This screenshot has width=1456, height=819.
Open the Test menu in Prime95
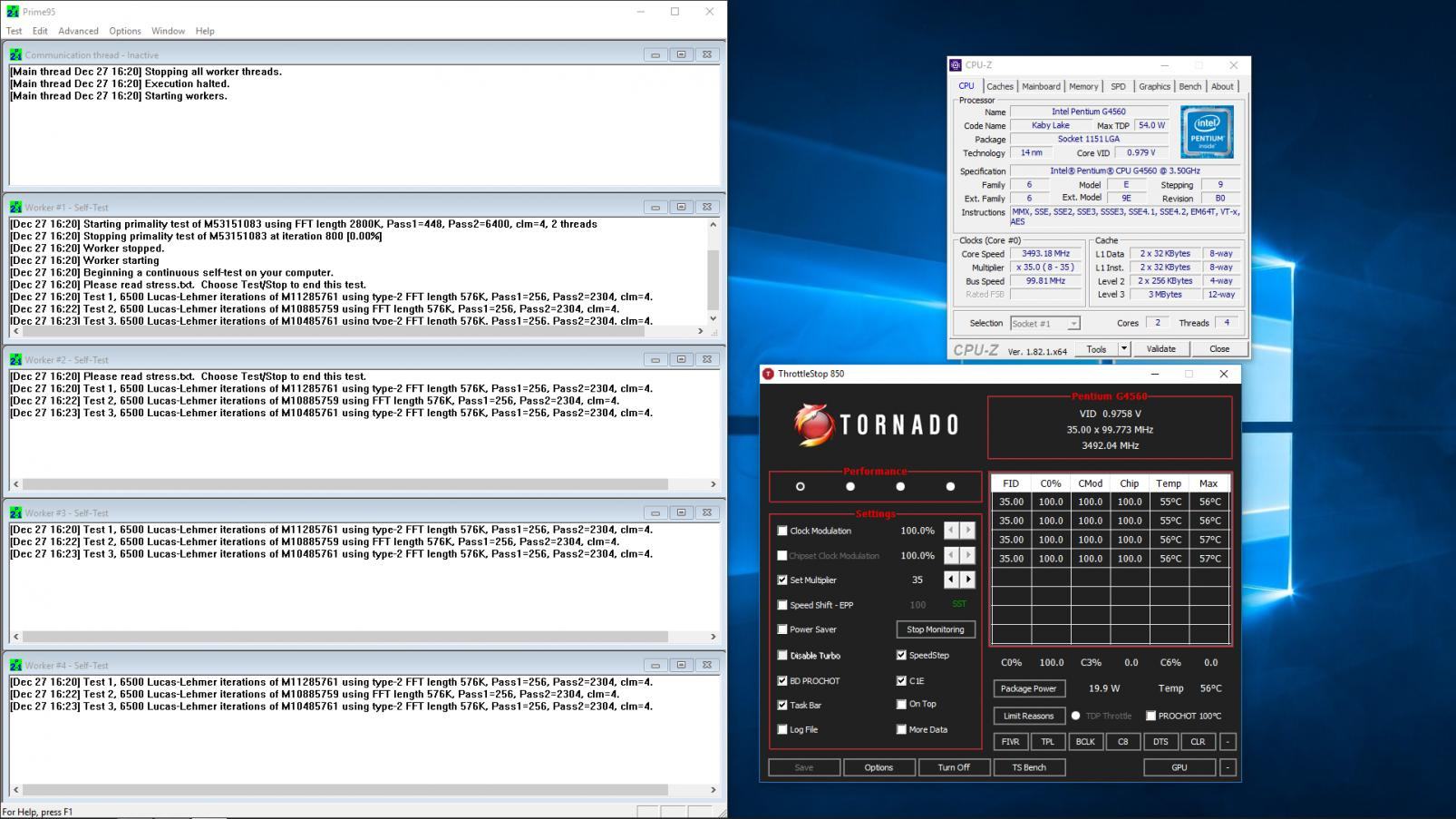(15, 31)
